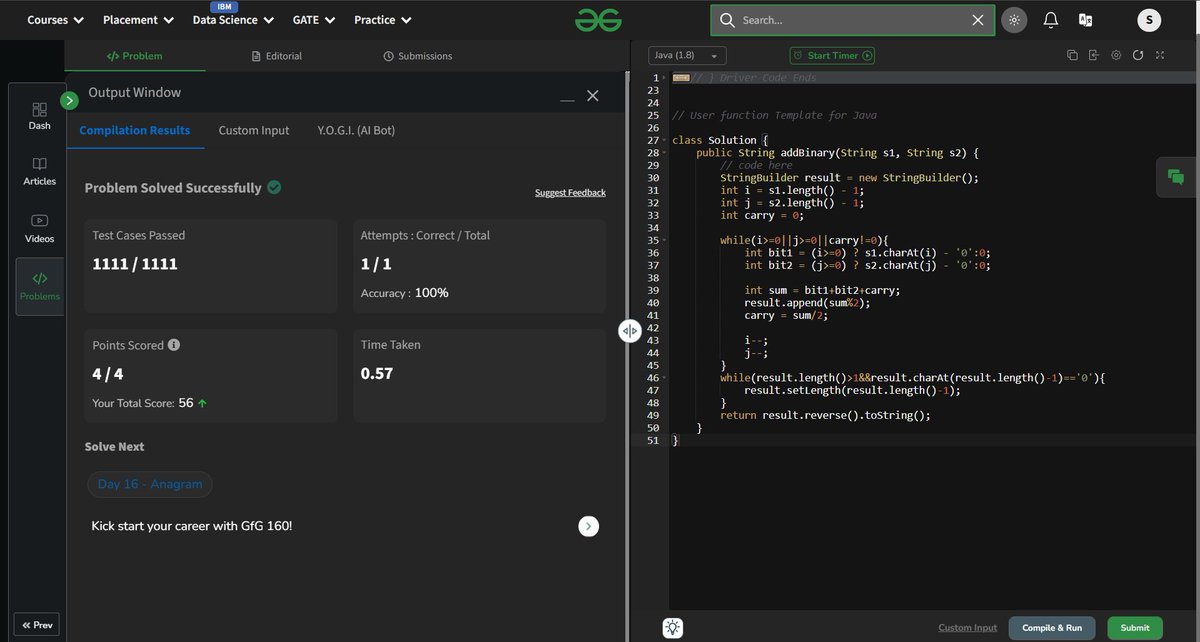Click the GeeksforGeeks logo
The height and width of the screenshot is (642, 1200).
[598, 19]
